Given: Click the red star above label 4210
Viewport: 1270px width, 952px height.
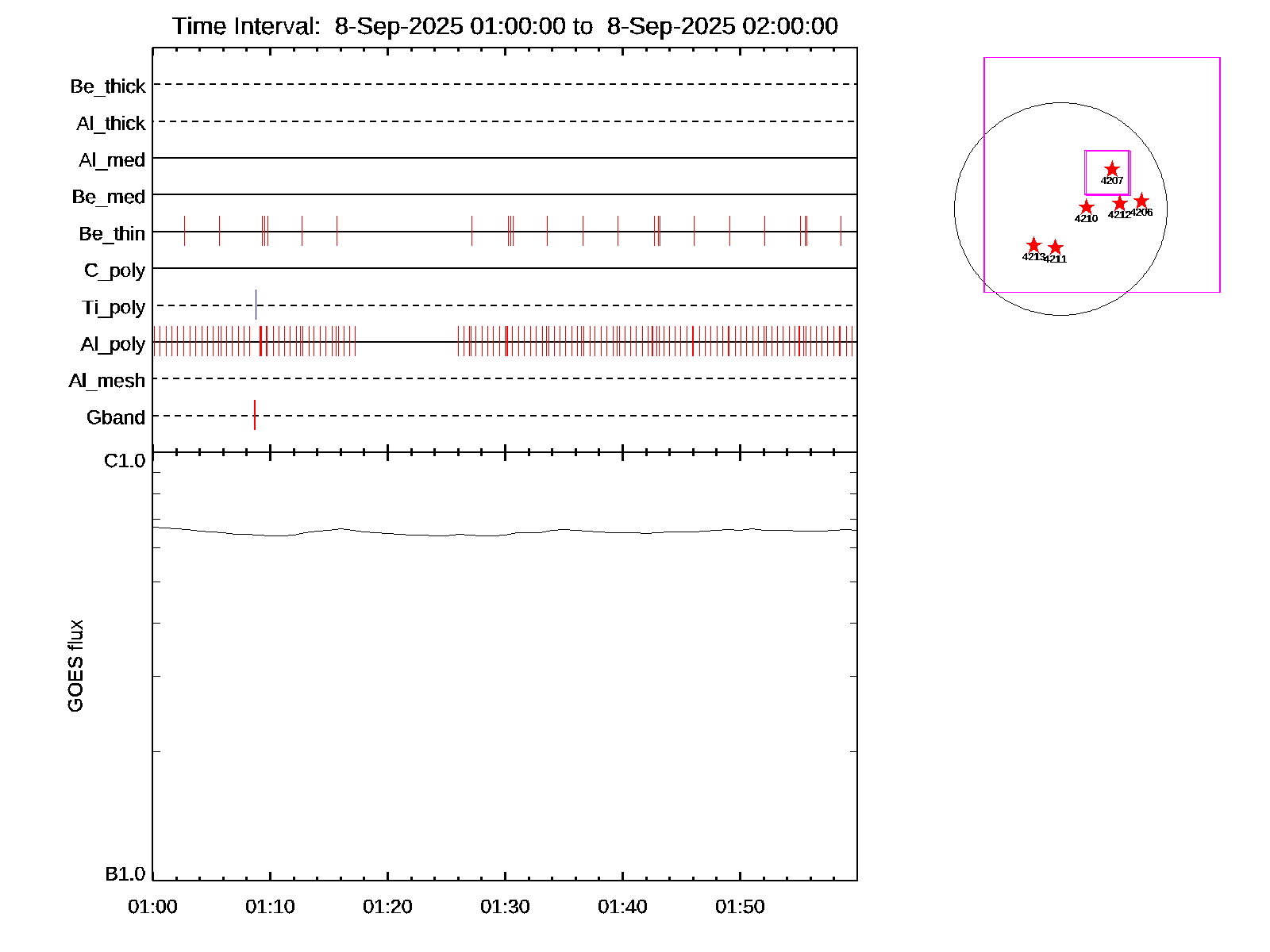Looking at the screenshot, I should (x=1087, y=207).
